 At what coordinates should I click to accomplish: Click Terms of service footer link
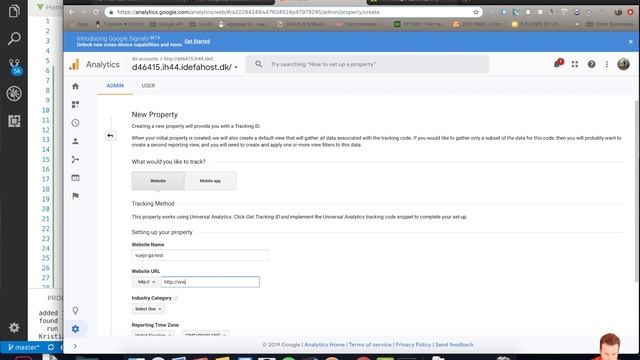click(370, 345)
